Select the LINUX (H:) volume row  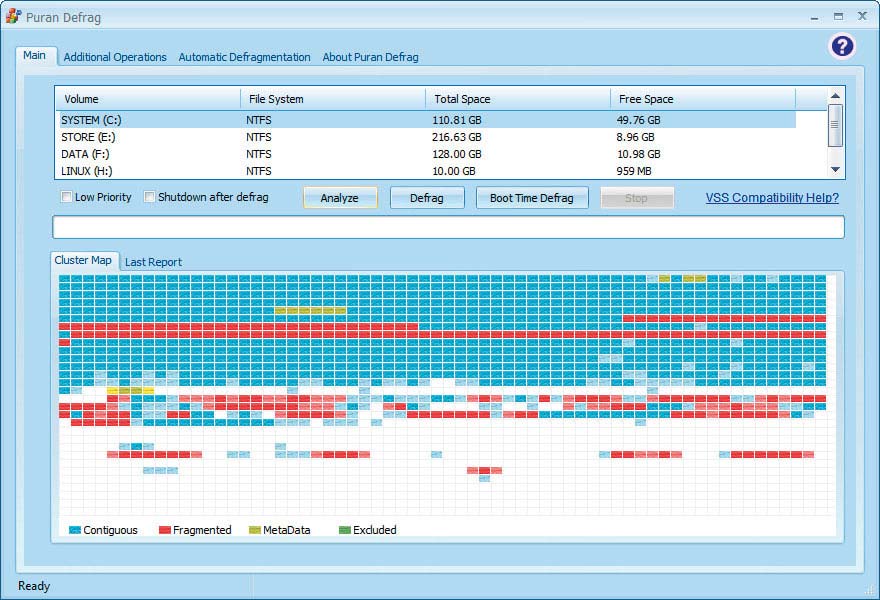(428, 171)
